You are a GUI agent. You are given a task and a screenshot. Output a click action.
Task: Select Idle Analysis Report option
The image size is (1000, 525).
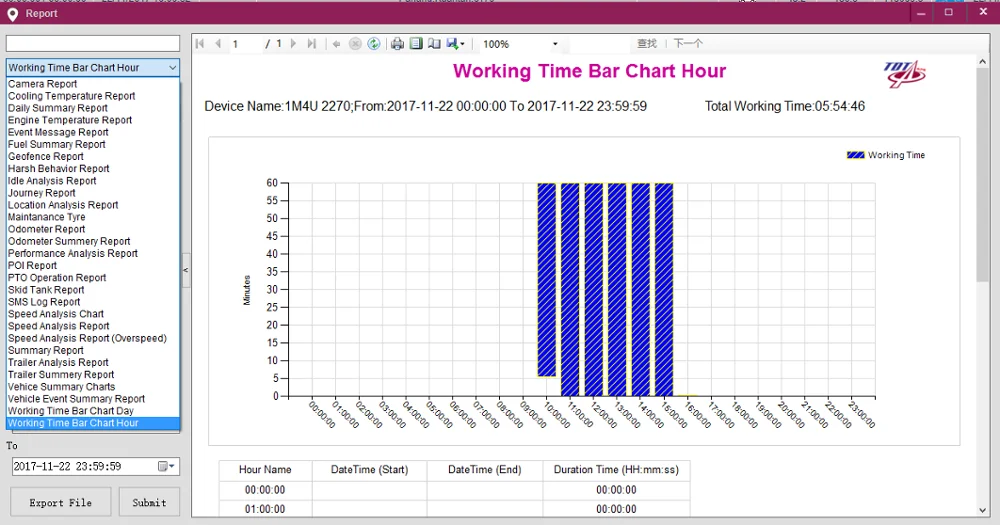(52, 181)
